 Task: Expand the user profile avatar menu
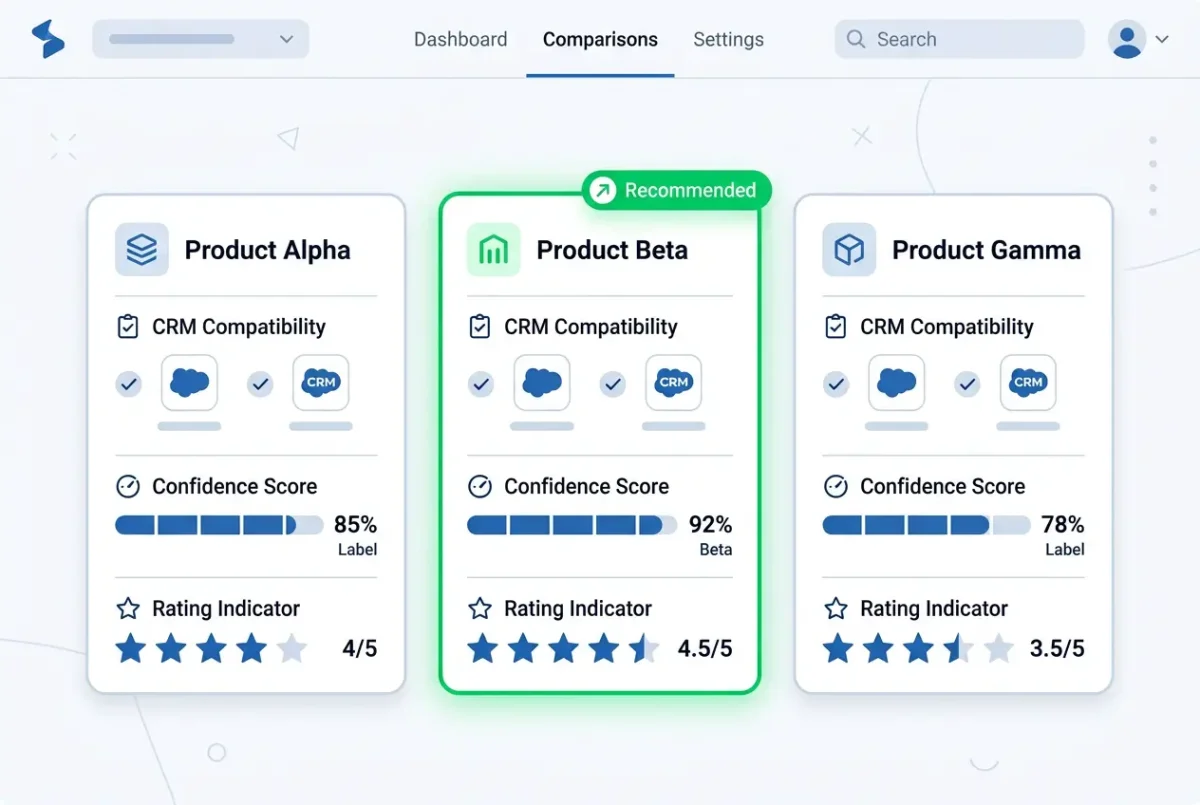(1127, 39)
